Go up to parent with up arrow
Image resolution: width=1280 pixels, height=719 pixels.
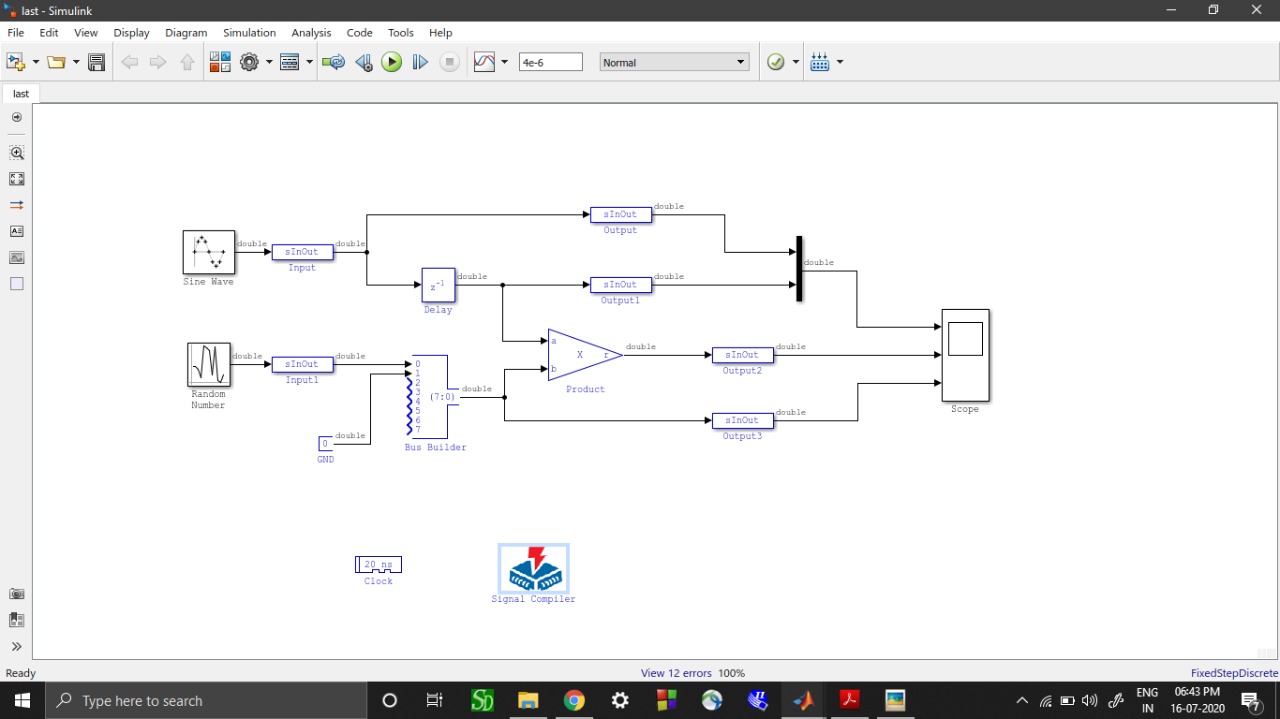point(187,62)
